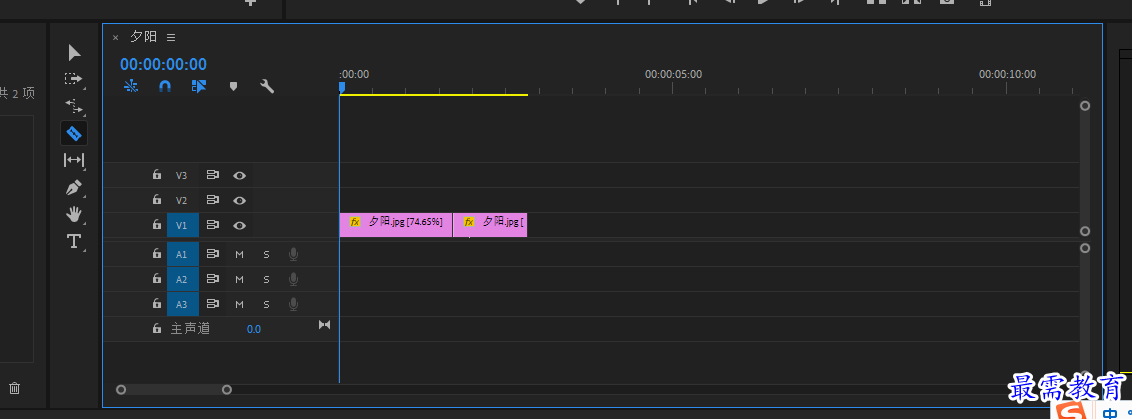Toggle timeline Snap magnet icon
Image resolution: width=1132 pixels, height=419 pixels.
[x=165, y=86]
